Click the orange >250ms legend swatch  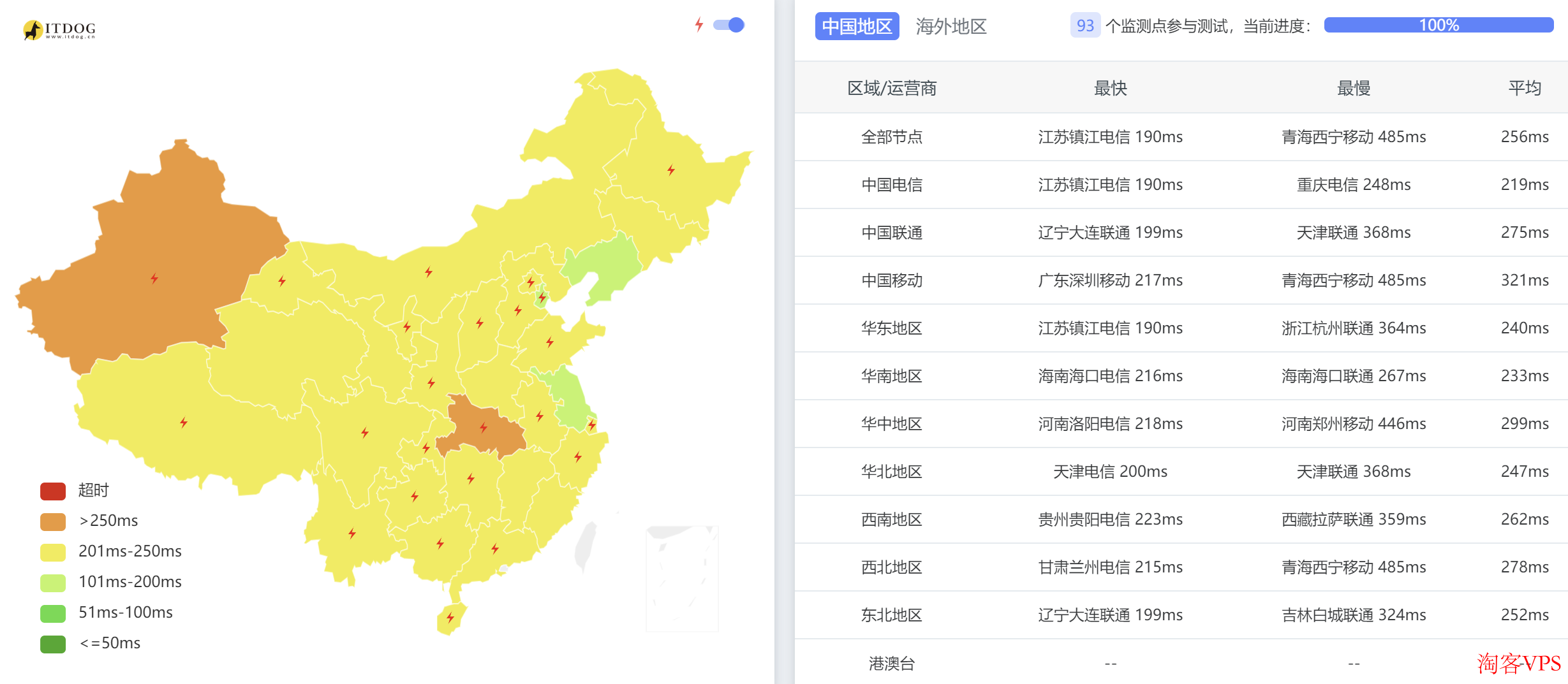53,521
